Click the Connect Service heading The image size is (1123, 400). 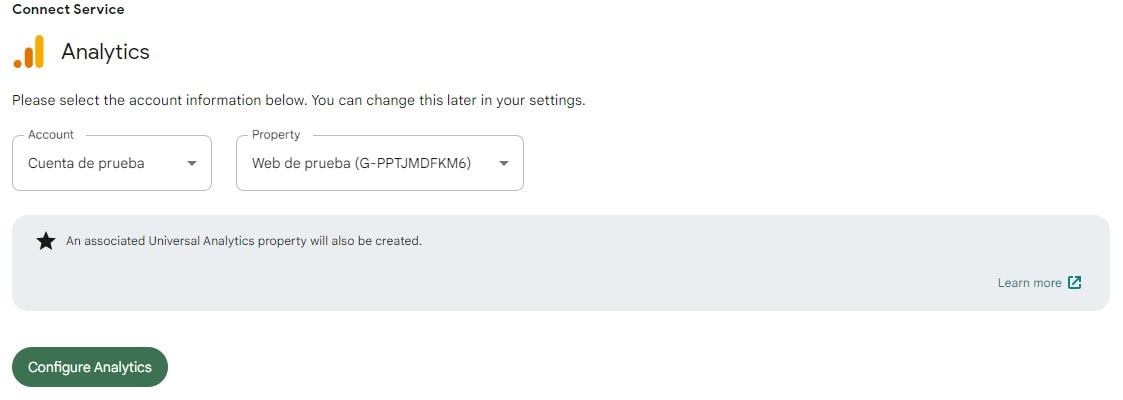click(68, 9)
